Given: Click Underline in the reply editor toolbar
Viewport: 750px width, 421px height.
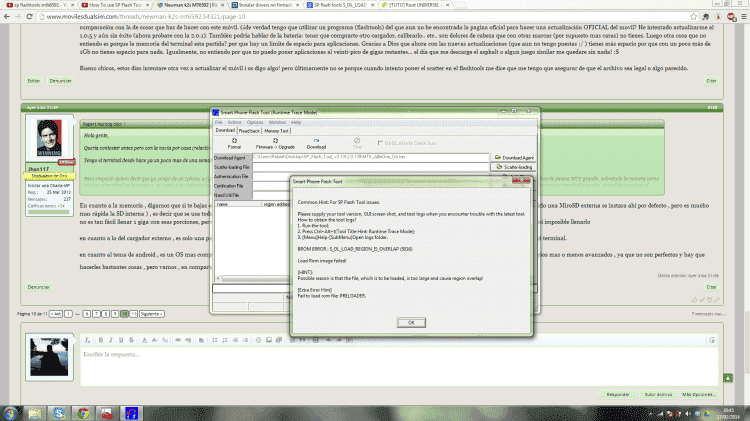Looking at the screenshot, I should click(121, 340).
